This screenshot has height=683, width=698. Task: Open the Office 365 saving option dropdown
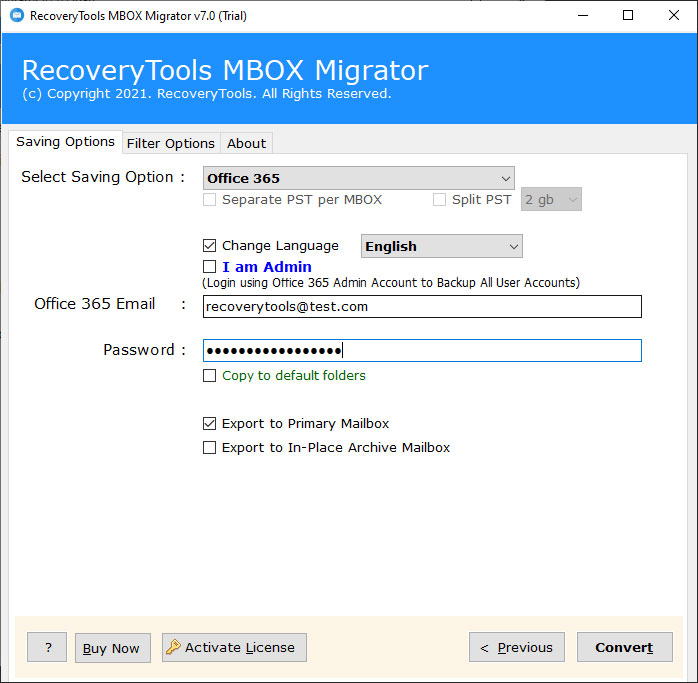tap(359, 178)
